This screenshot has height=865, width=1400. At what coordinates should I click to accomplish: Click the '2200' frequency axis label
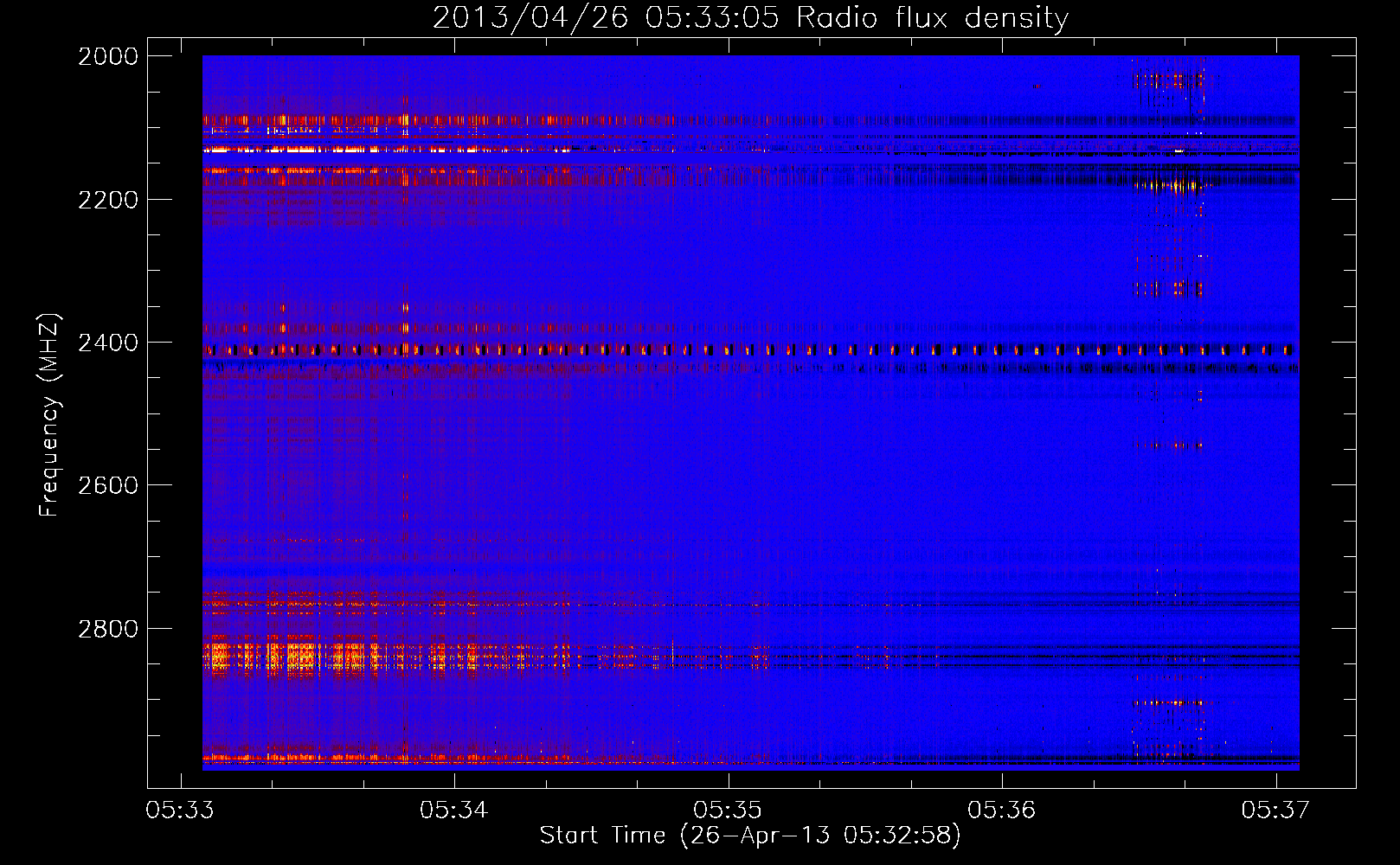coord(108,200)
